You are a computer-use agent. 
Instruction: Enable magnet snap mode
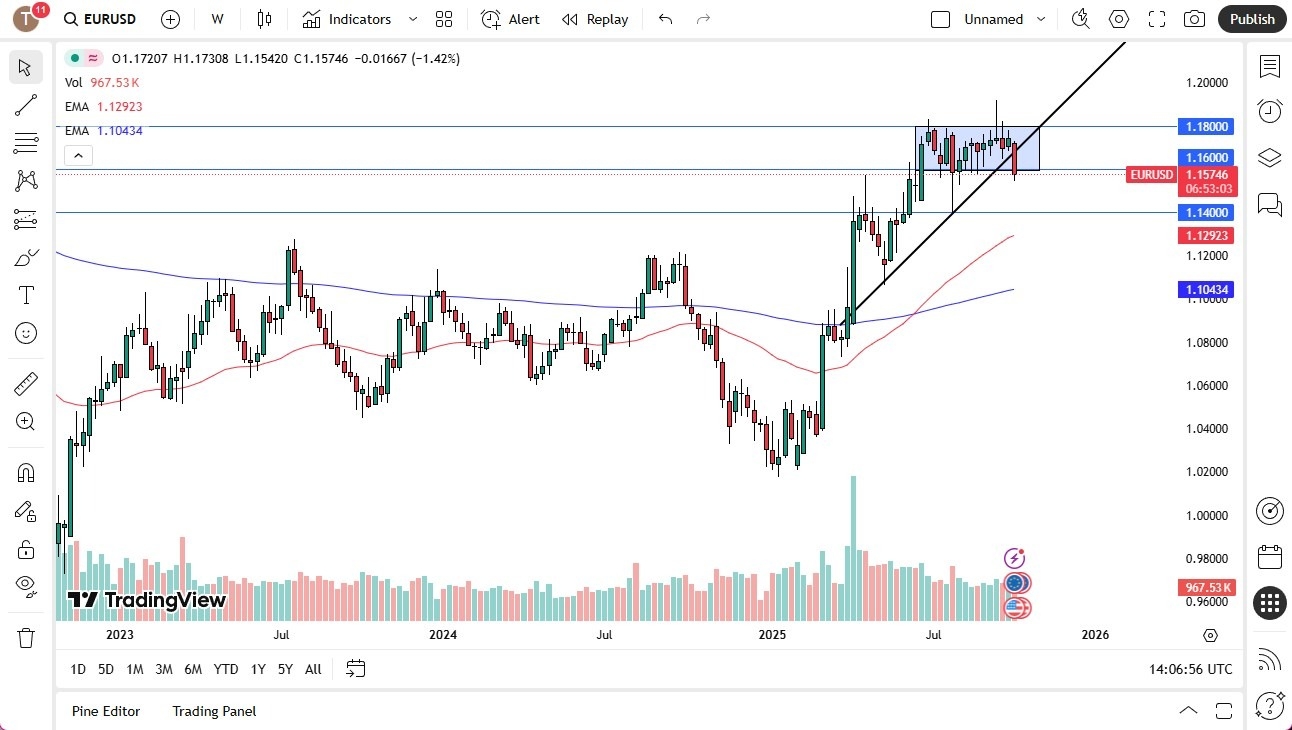[x=25, y=472]
